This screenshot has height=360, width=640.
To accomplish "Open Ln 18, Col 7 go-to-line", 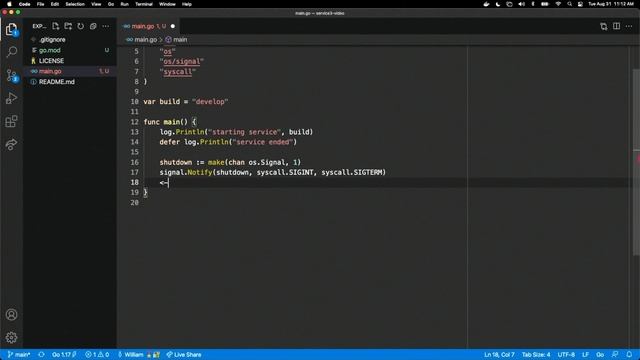I will click(499, 355).
